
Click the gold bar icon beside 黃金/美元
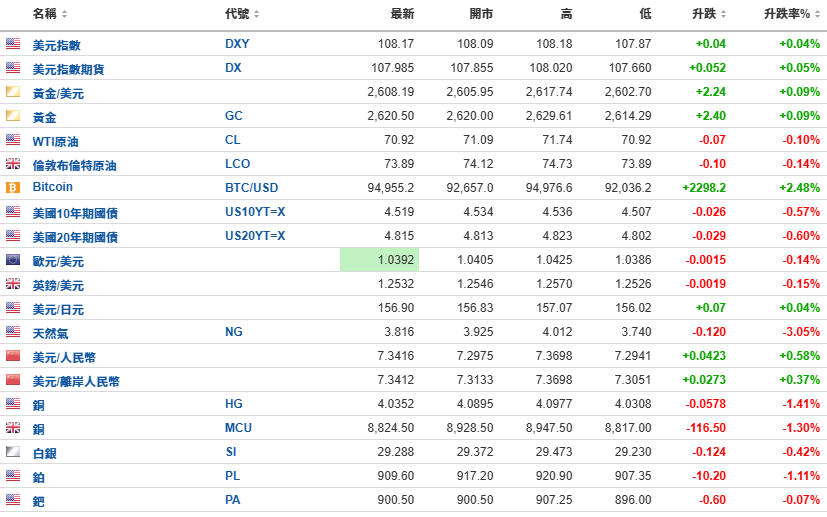13,92
